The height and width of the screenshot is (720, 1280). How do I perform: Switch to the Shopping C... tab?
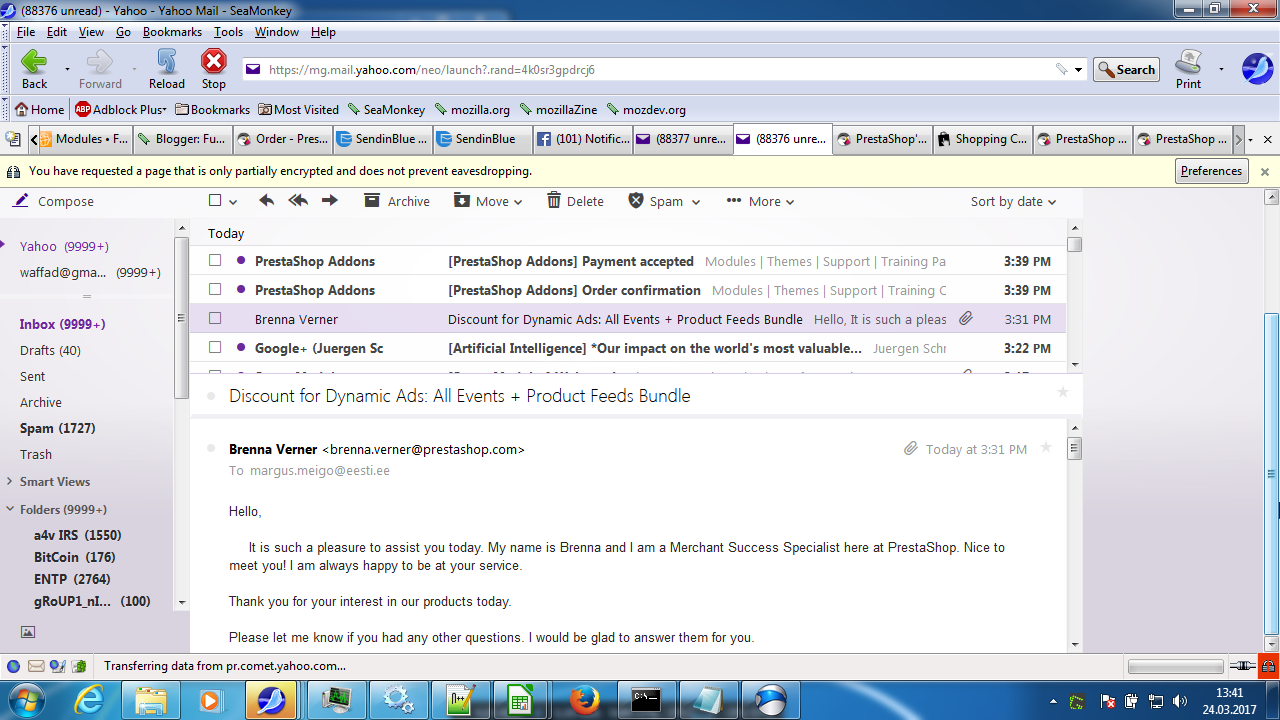point(983,139)
